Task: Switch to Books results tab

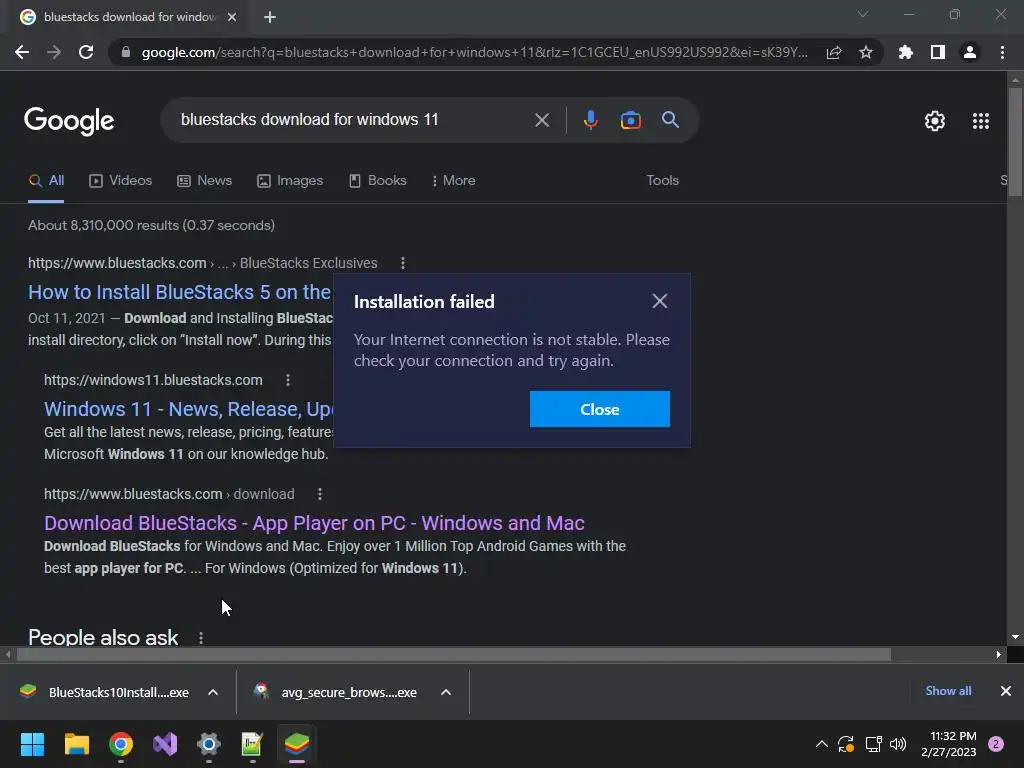Action: (x=377, y=181)
